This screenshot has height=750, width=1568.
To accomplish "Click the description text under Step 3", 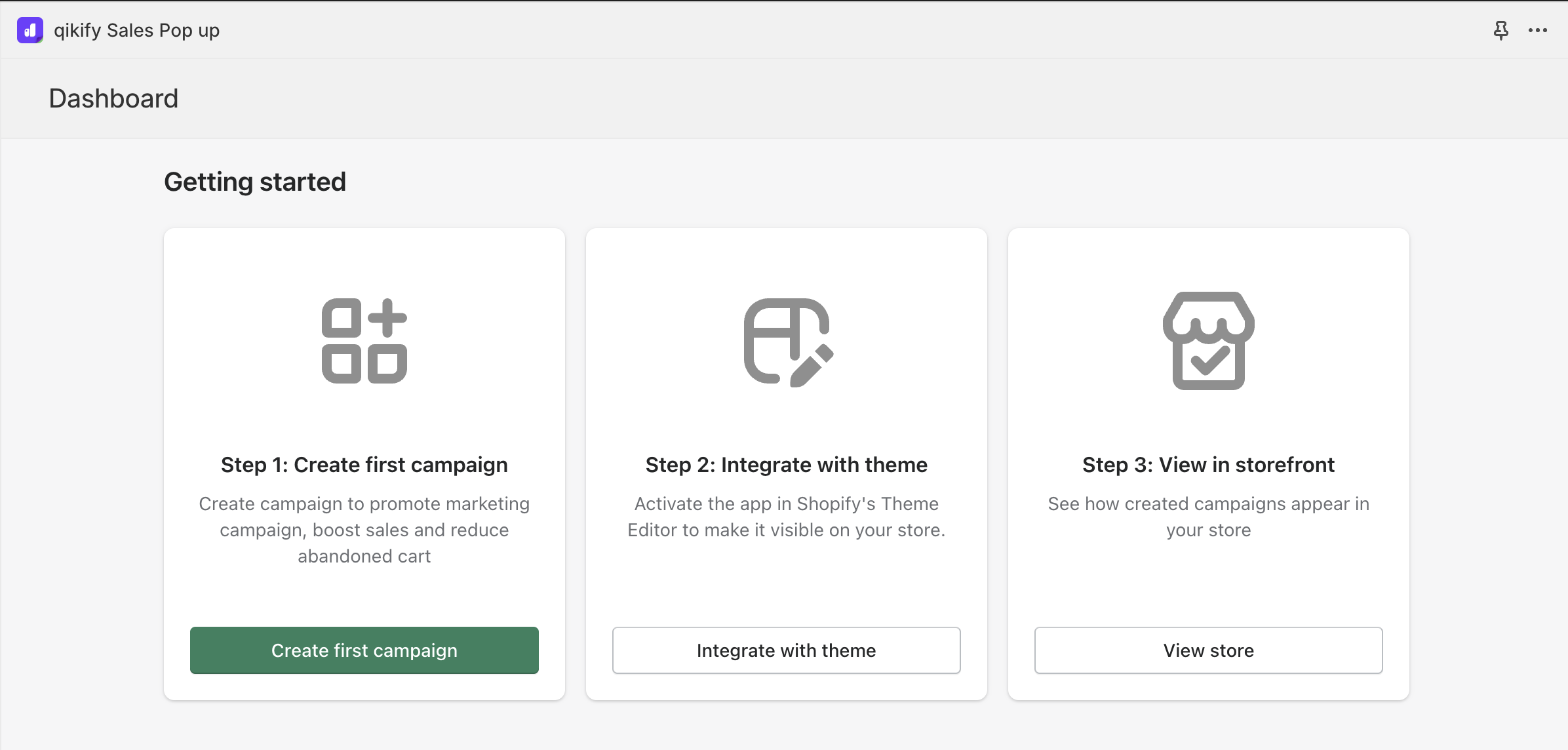I will point(1208,517).
